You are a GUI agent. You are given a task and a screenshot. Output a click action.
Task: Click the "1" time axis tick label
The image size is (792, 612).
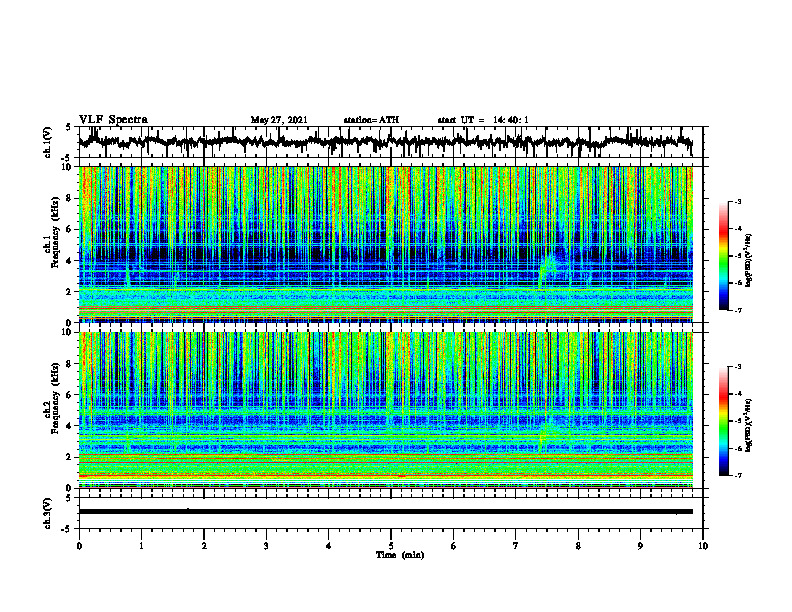141,546
